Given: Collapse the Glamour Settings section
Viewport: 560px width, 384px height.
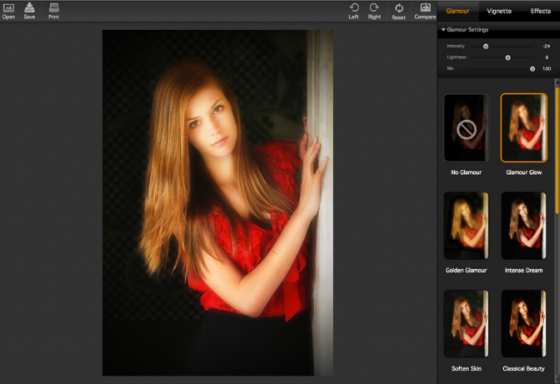Looking at the screenshot, I should pyautogui.click(x=443, y=30).
